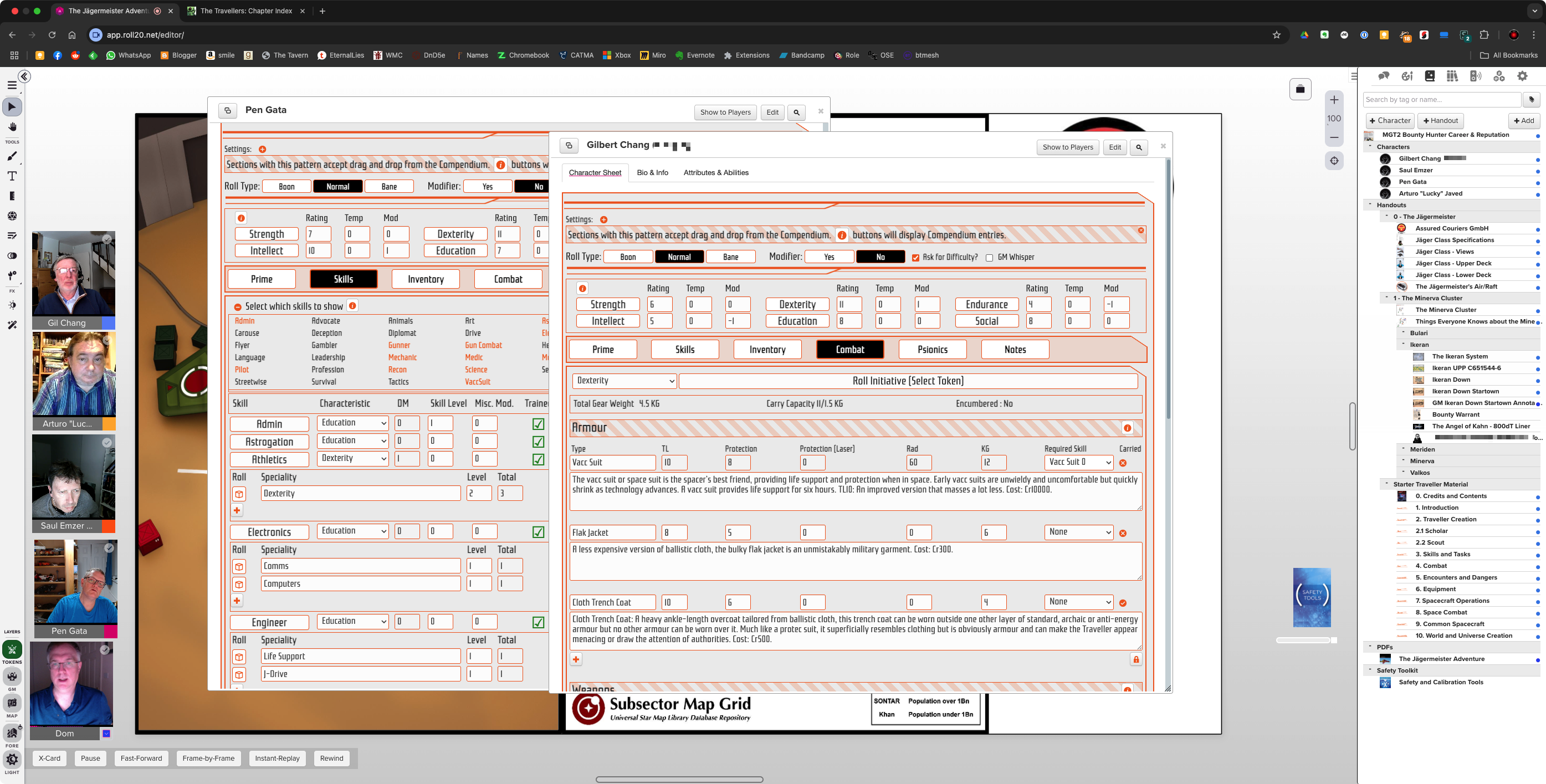Image resolution: width=1546 pixels, height=784 pixels.
Task: Open the Jukebox speaker tab
Action: pyautogui.click(x=1475, y=76)
